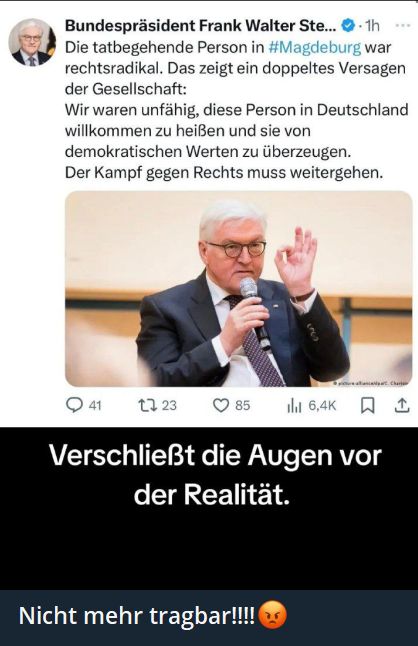The width and height of the screenshot is (418, 646).
Task: Click the 23 retweets count
Action: (169, 406)
